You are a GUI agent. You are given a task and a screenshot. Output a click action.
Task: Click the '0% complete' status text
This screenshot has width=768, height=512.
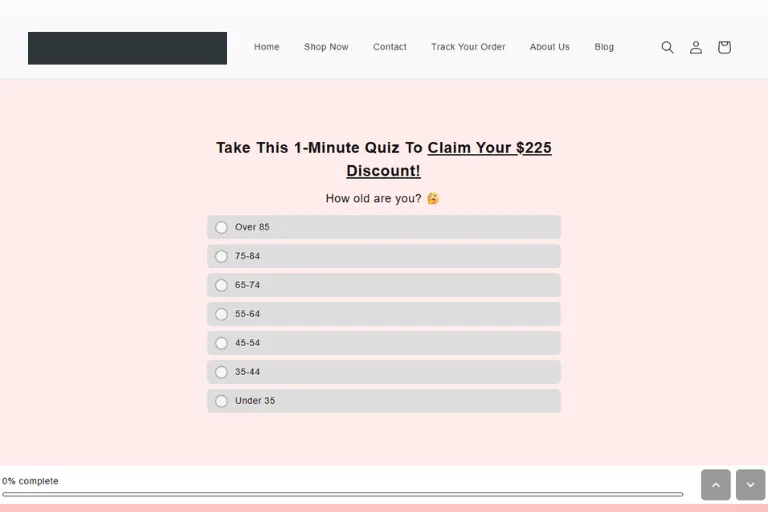coord(30,481)
